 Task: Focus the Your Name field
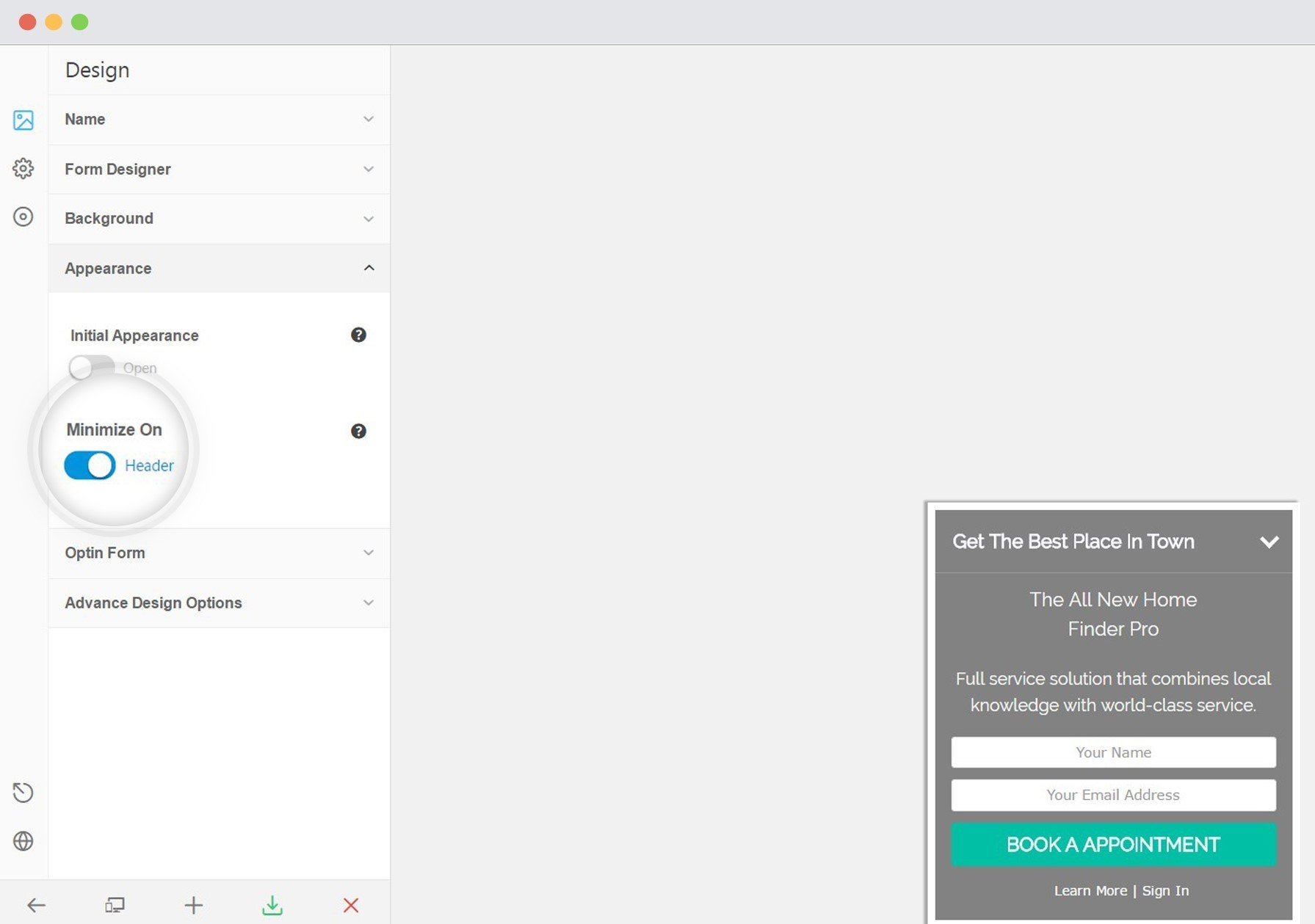[x=1113, y=752]
